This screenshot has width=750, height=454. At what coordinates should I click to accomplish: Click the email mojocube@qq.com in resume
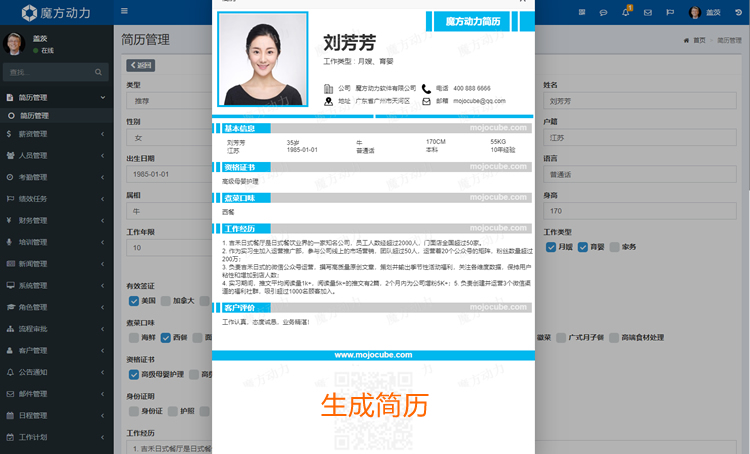tap(479, 101)
